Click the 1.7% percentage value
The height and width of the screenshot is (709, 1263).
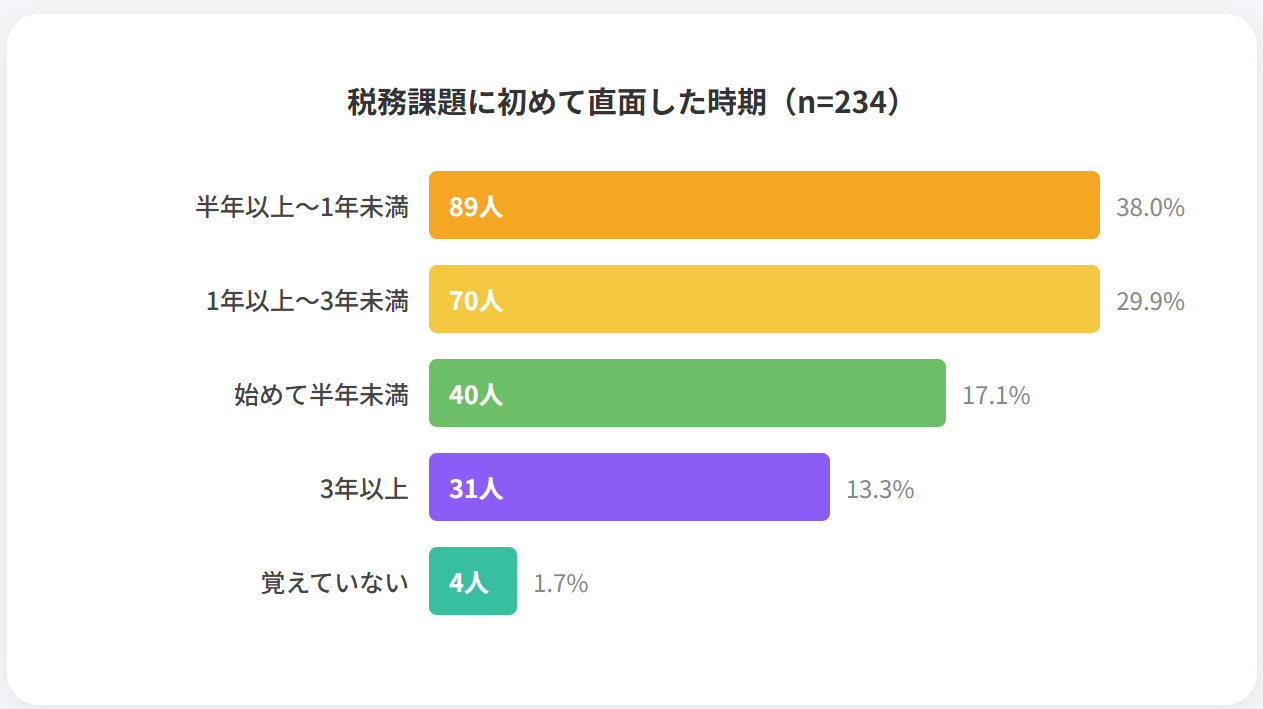[560, 584]
